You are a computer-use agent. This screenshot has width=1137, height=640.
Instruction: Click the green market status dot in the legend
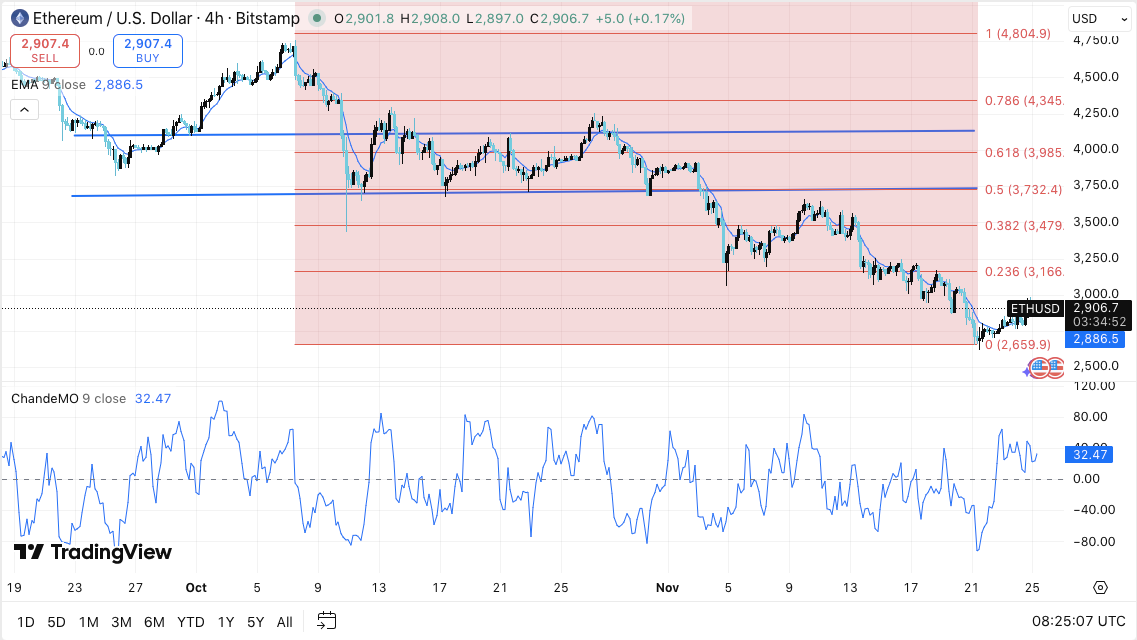[x=315, y=18]
